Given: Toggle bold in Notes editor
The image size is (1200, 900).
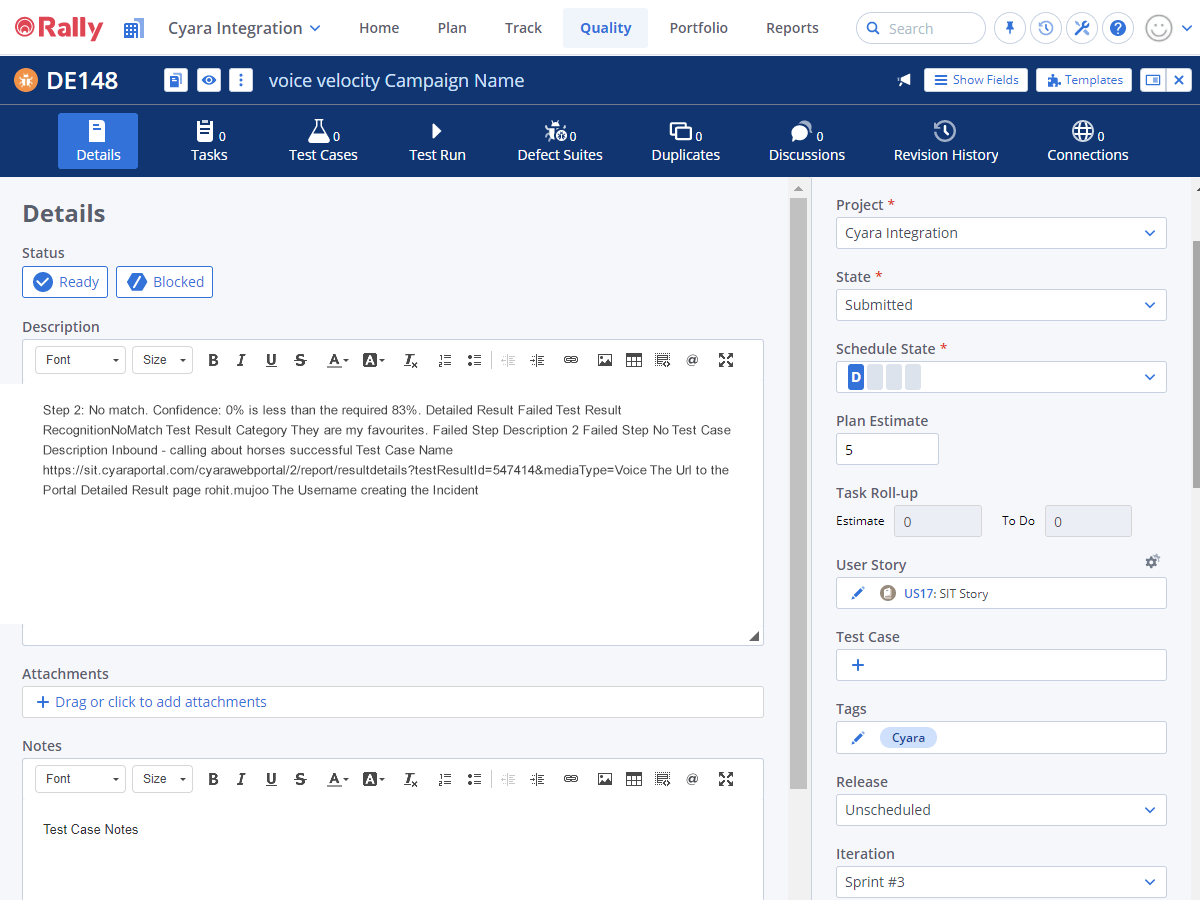Looking at the screenshot, I should (213, 779).
